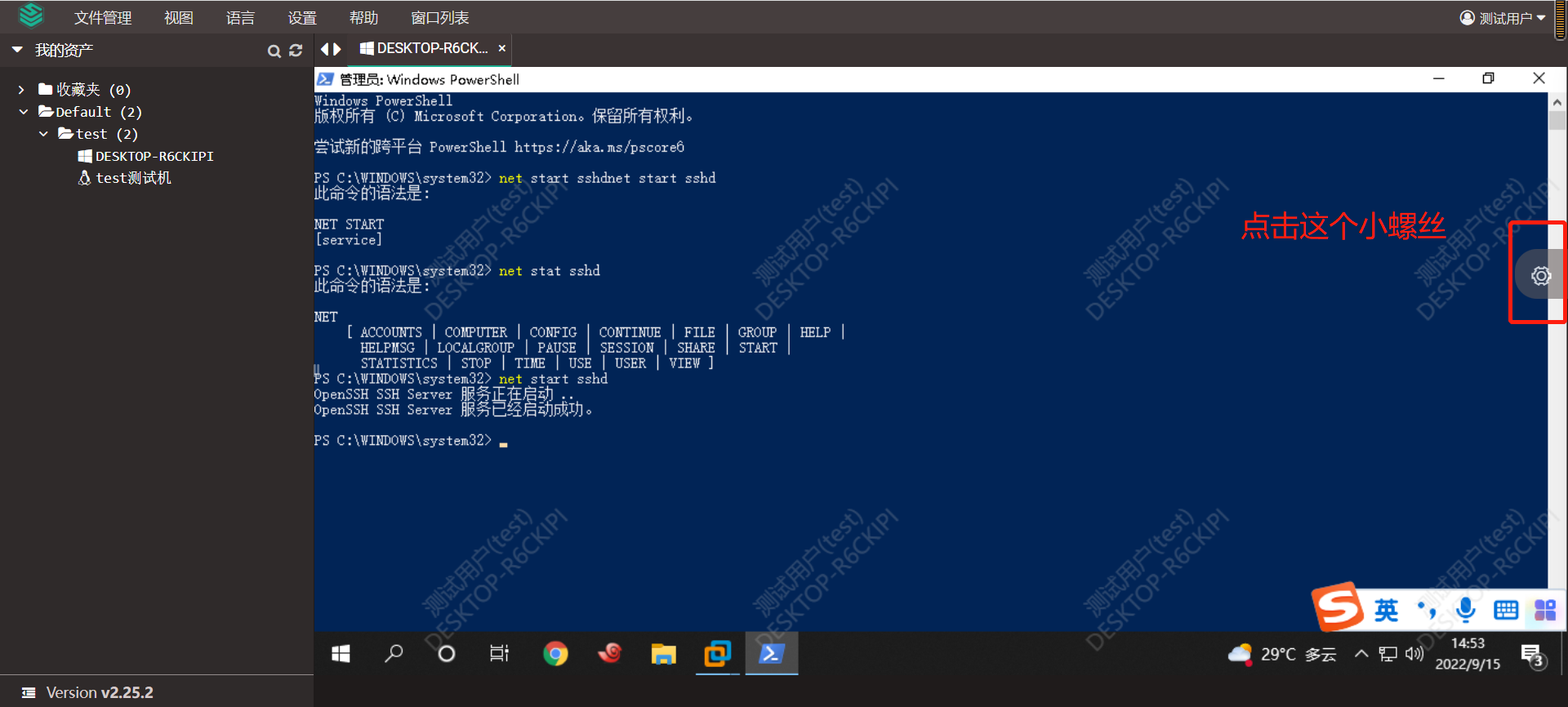The height and width of the screenshot is (707, 1568).
Task: Collapse the test folder arrow
Action: click(x=43, y=134)
